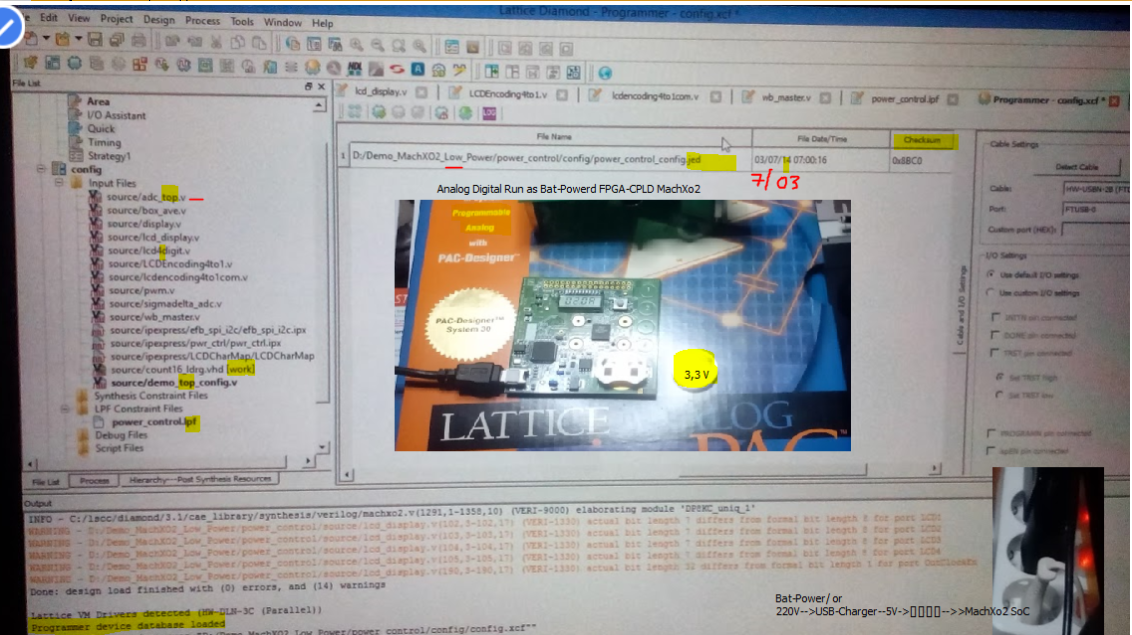The height and width of the screenshot is (635, 1132).
Task: Select Use default I/O settings radio
Action: 991,274
